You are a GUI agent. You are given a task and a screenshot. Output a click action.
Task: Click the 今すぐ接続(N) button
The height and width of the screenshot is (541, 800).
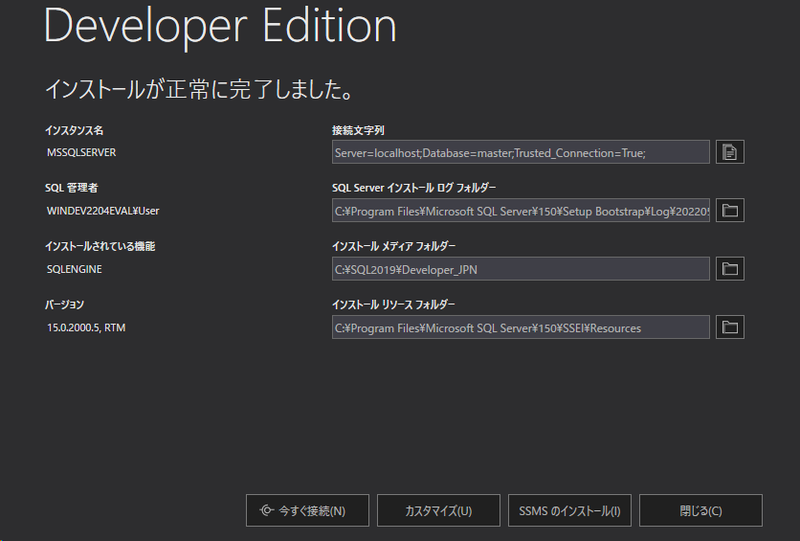pos(307,510)
